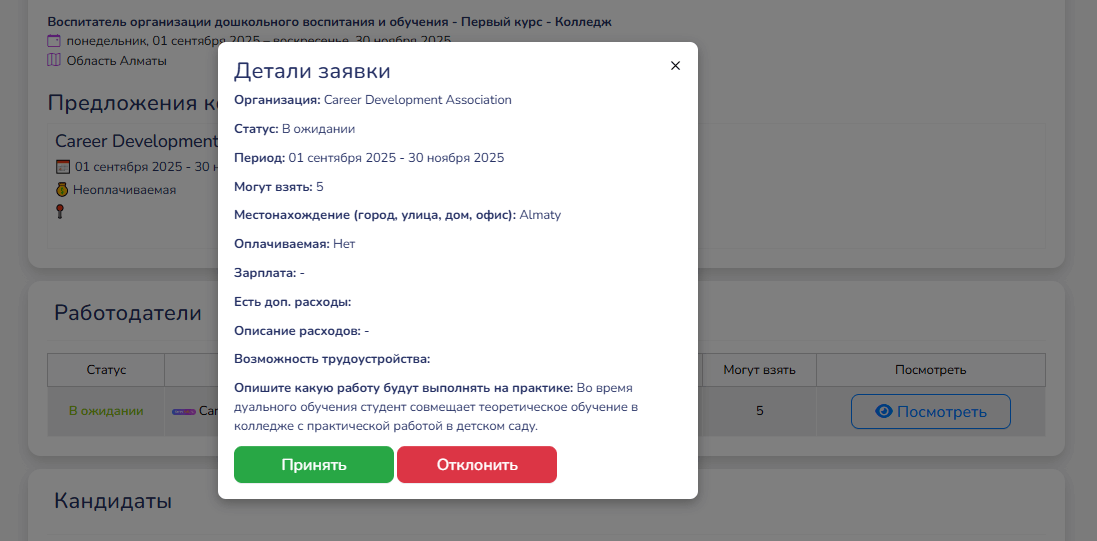Click the employer logo in table row
This screenshot has width=1097, height=541.
(x=183, y=411)
